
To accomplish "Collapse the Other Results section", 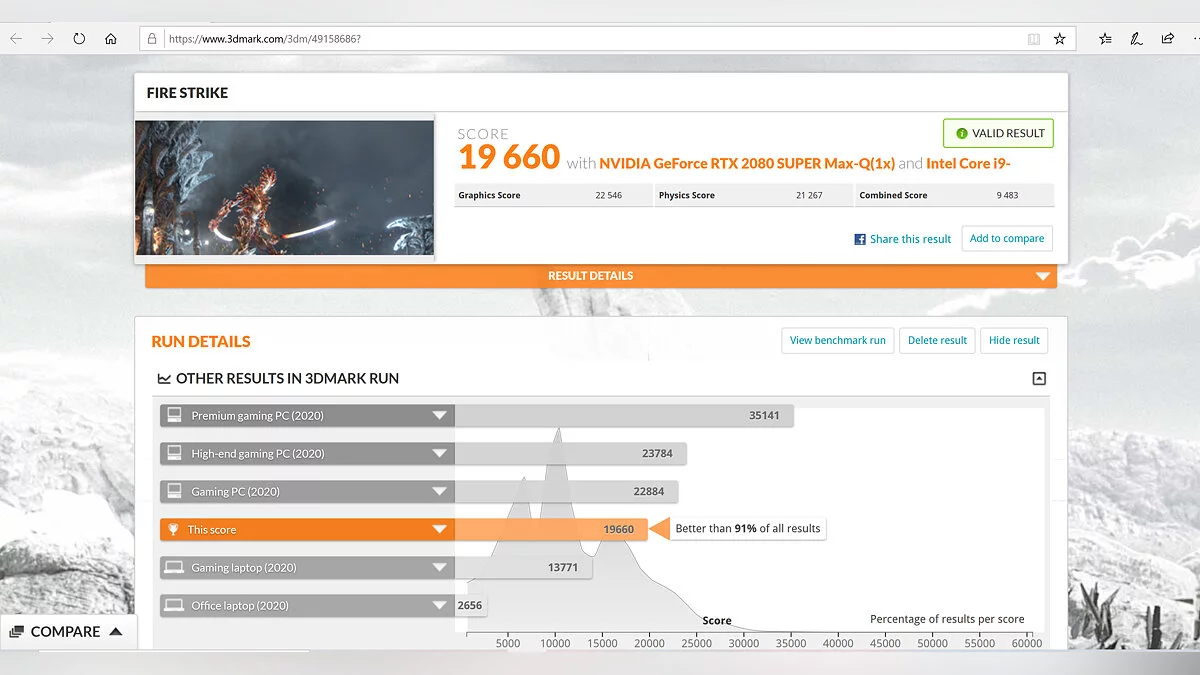I will [x=1039, y=378].
